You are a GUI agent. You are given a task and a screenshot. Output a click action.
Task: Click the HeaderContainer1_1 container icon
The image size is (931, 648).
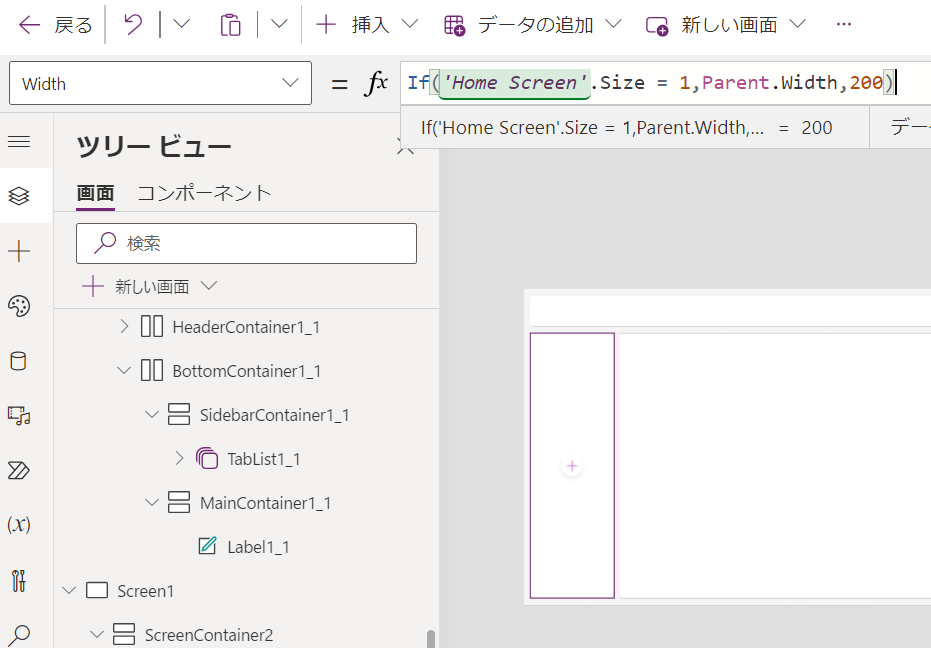(x=152, y=326)
